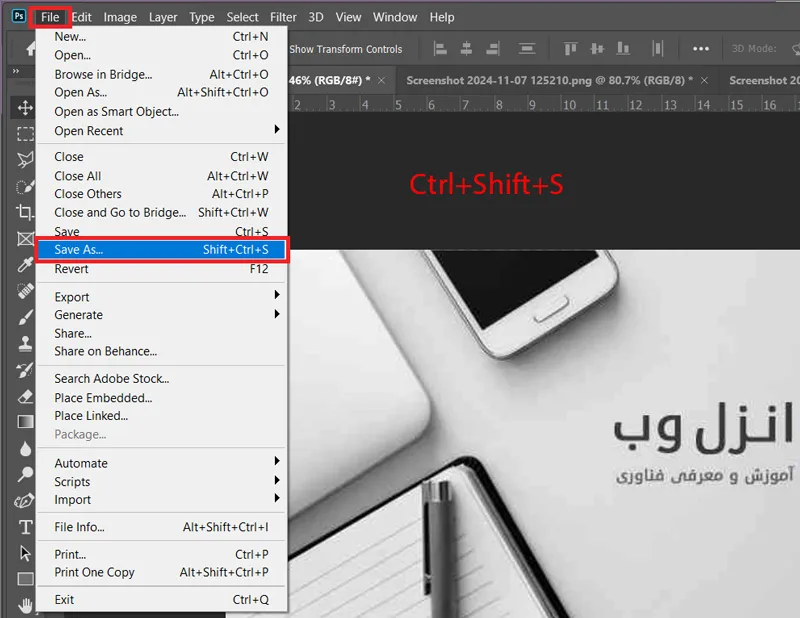The width and height of the screenshot is (800, 618).
Task: Click Align vertical centers icon
Action: pos(597,49)
